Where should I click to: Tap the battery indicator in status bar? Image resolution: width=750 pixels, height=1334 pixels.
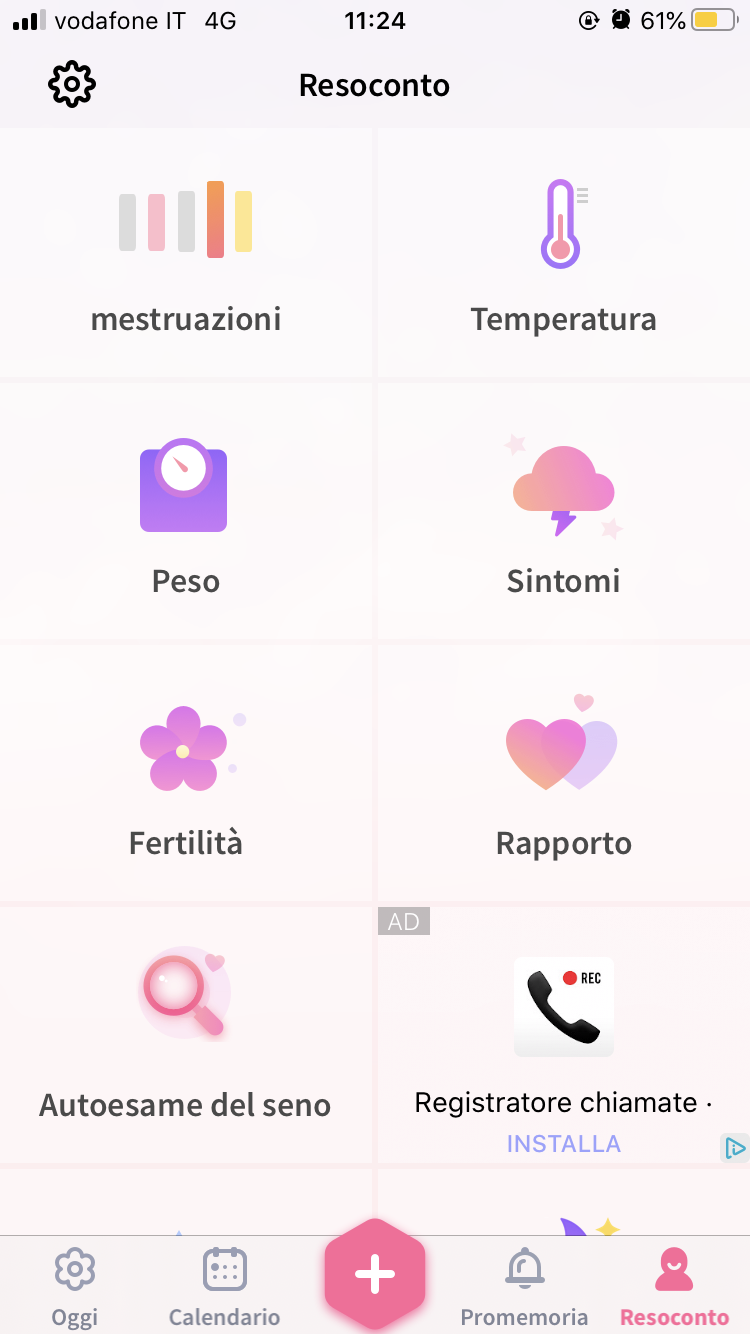click(714, 20)
